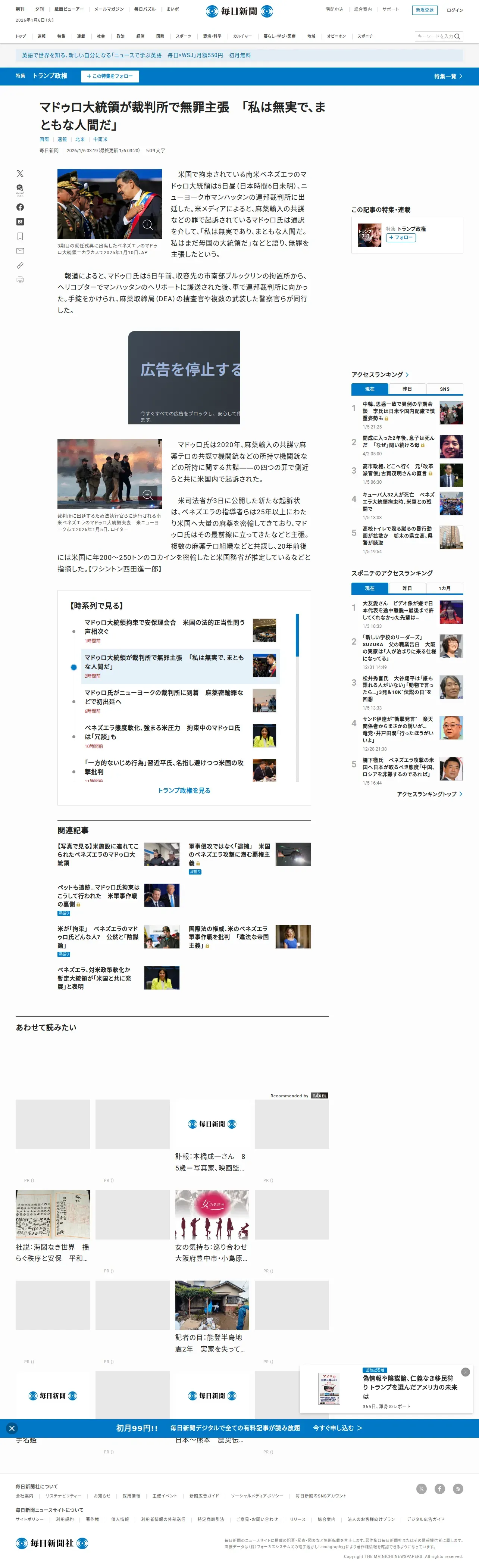479x1568 pixels.
Task: Share the article on Facebook
Action: (20, 207)
